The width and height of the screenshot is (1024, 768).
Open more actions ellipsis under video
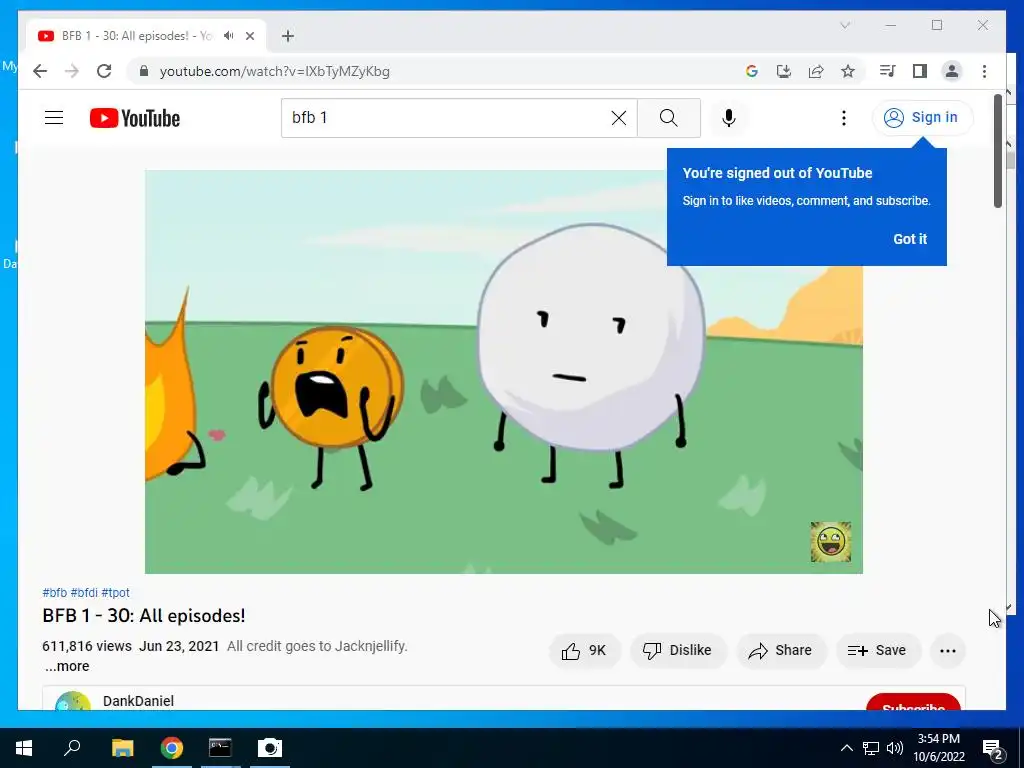[948, 650]
